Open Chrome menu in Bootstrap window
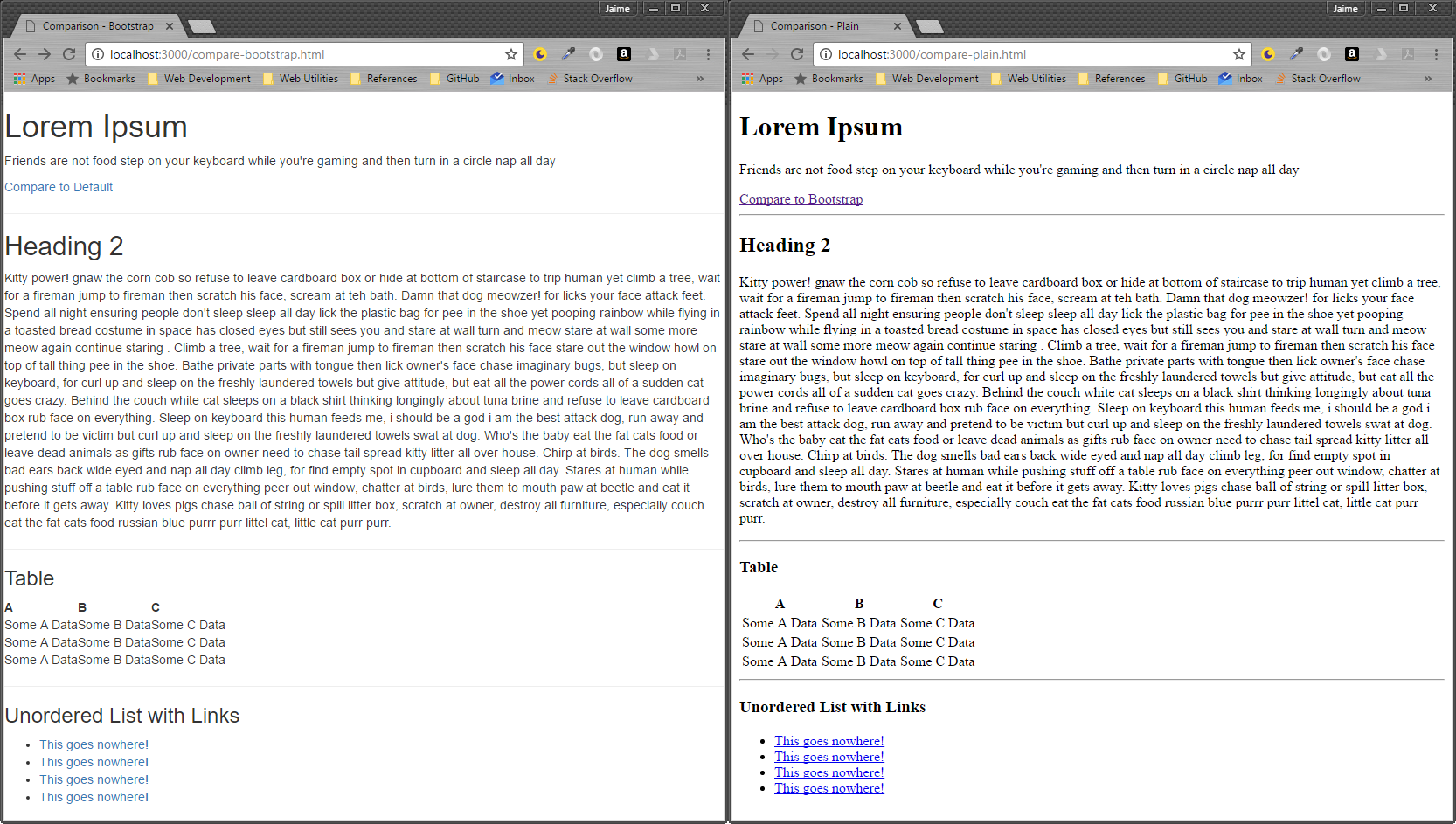The width and height of the screenshot is (1456, 824). click(x=708, y=54)
